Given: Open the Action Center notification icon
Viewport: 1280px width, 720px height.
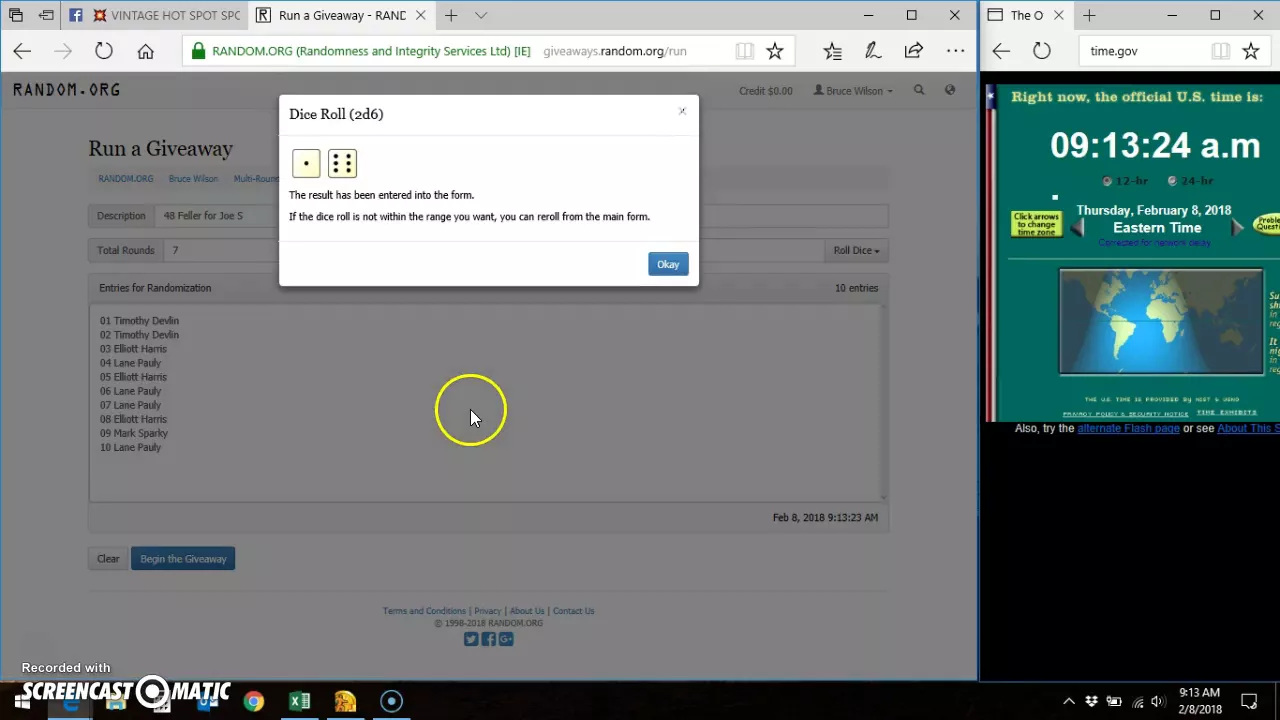Looking at the screenshot, I should [1249, 701].
